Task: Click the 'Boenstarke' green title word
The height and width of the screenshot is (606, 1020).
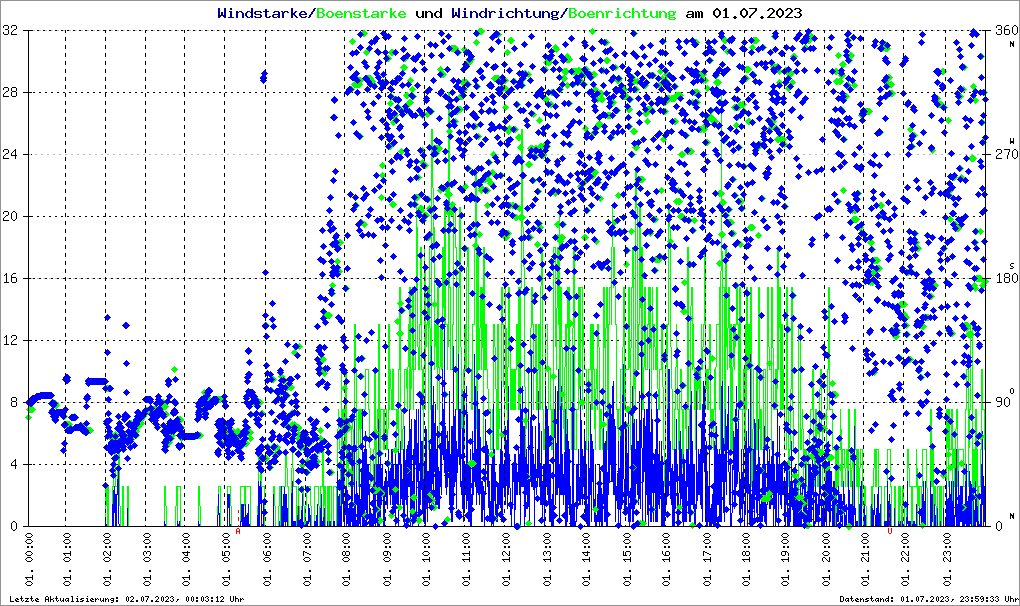Action: 362,13
